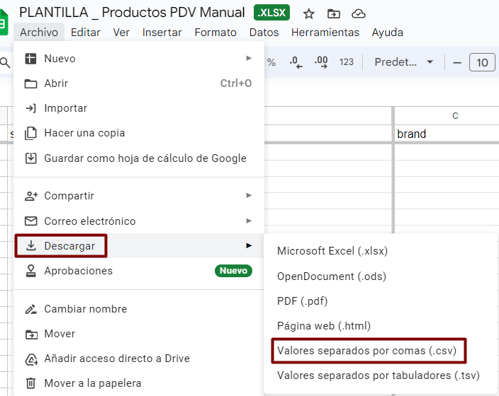Choose Microsoft Excel (.xlsx) download option
The height and width of the screenshot is (396, 499).
(332, 251)
